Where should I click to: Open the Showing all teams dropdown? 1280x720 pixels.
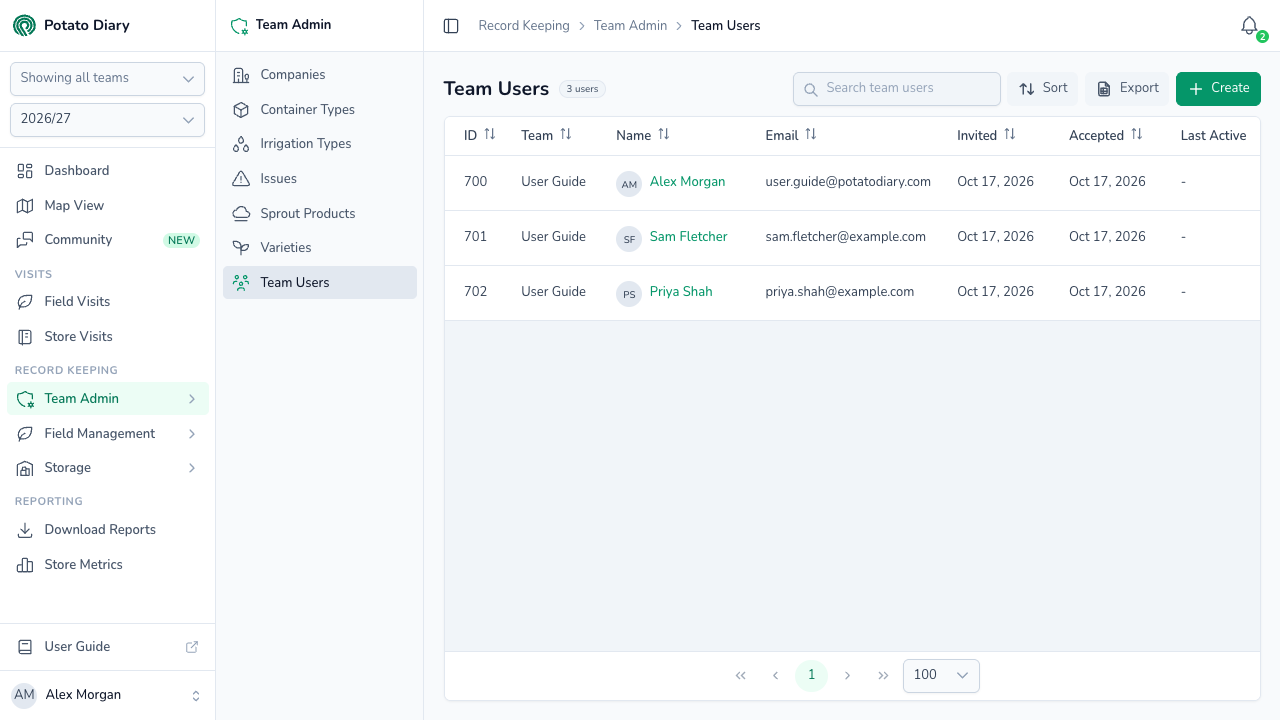tap(107, 78)
